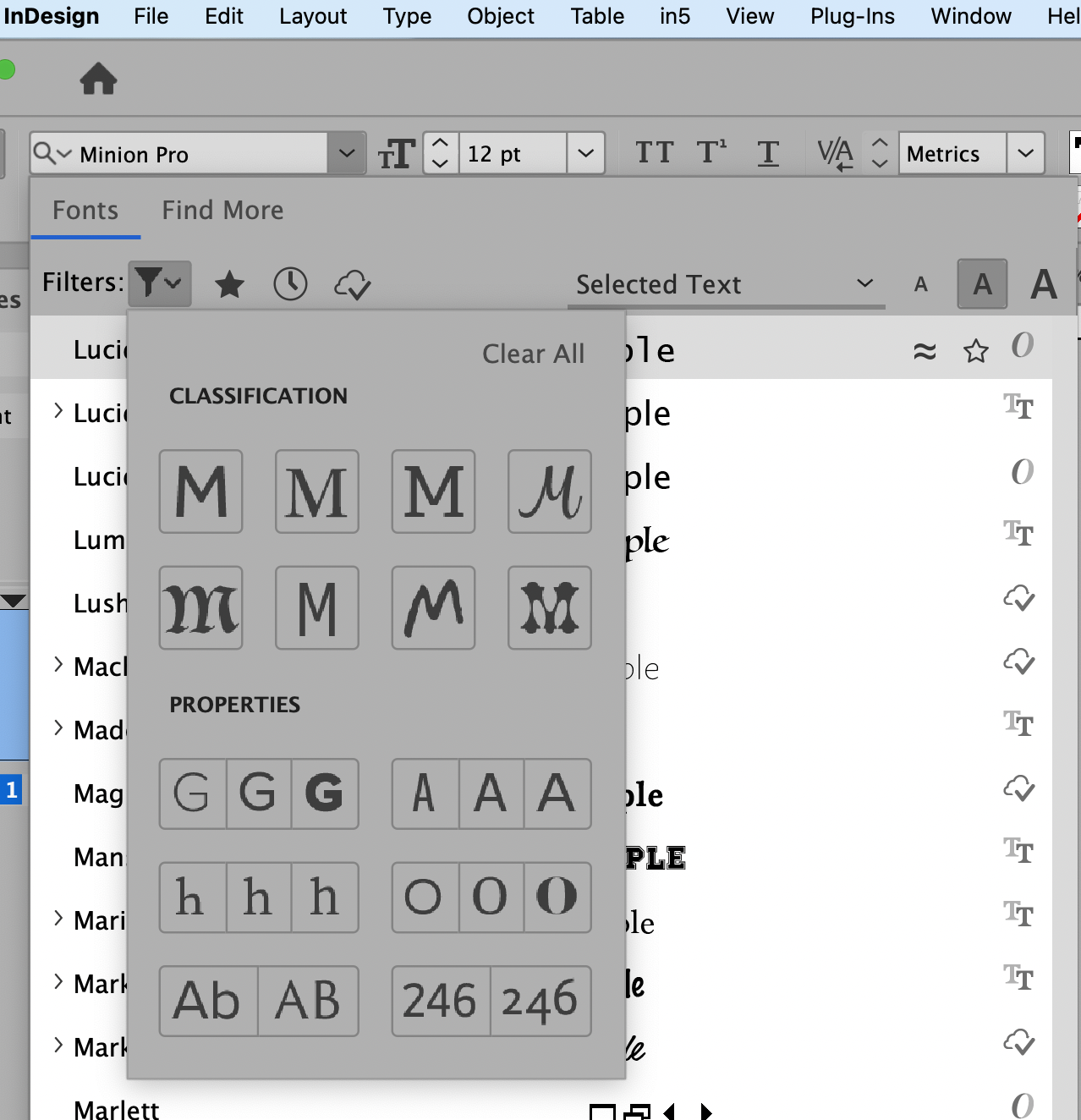Choose the regular x-height h property
1081x1120 pixels.
tap(259, 898)
